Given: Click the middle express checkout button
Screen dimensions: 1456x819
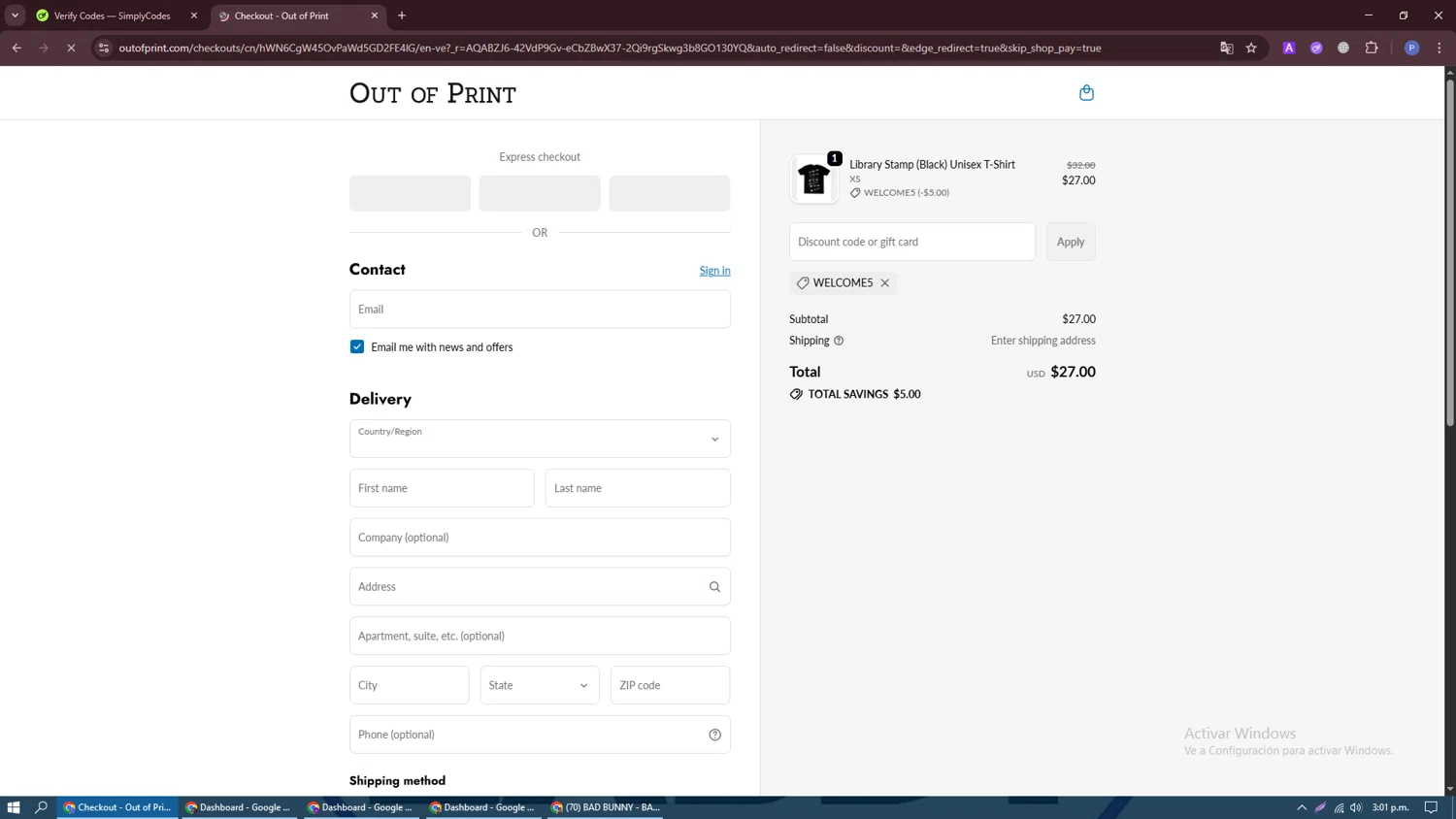Looking at the screenshot, I should [x=540, y=193].
